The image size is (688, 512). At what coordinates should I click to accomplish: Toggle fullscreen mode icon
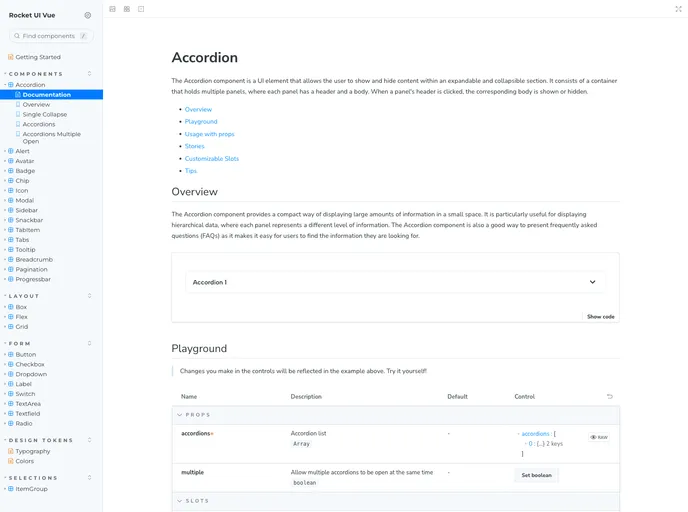click(678, 9)
